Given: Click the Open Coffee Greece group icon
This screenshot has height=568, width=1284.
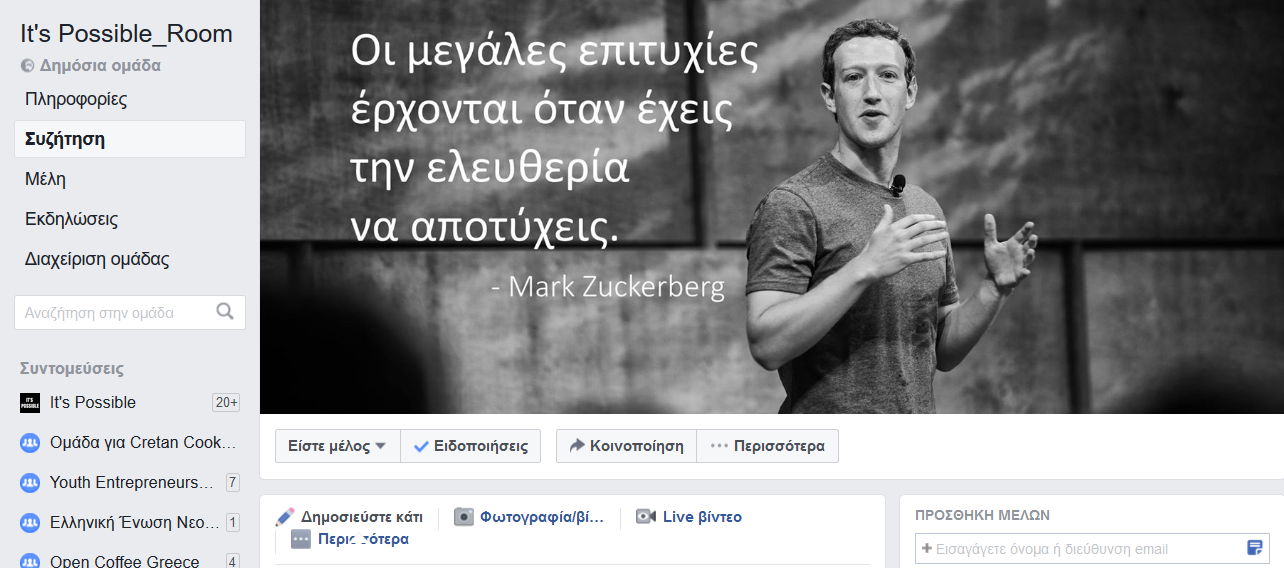Looking at the screenshot, I should (30, 562).
